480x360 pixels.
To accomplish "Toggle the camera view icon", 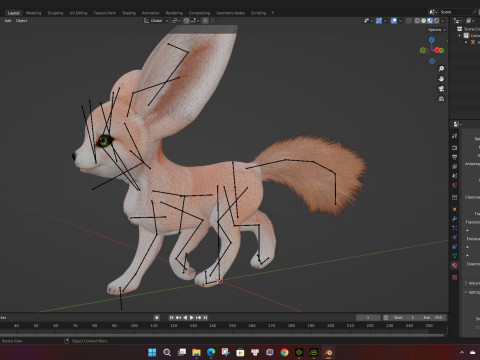I will pos(441,89).
